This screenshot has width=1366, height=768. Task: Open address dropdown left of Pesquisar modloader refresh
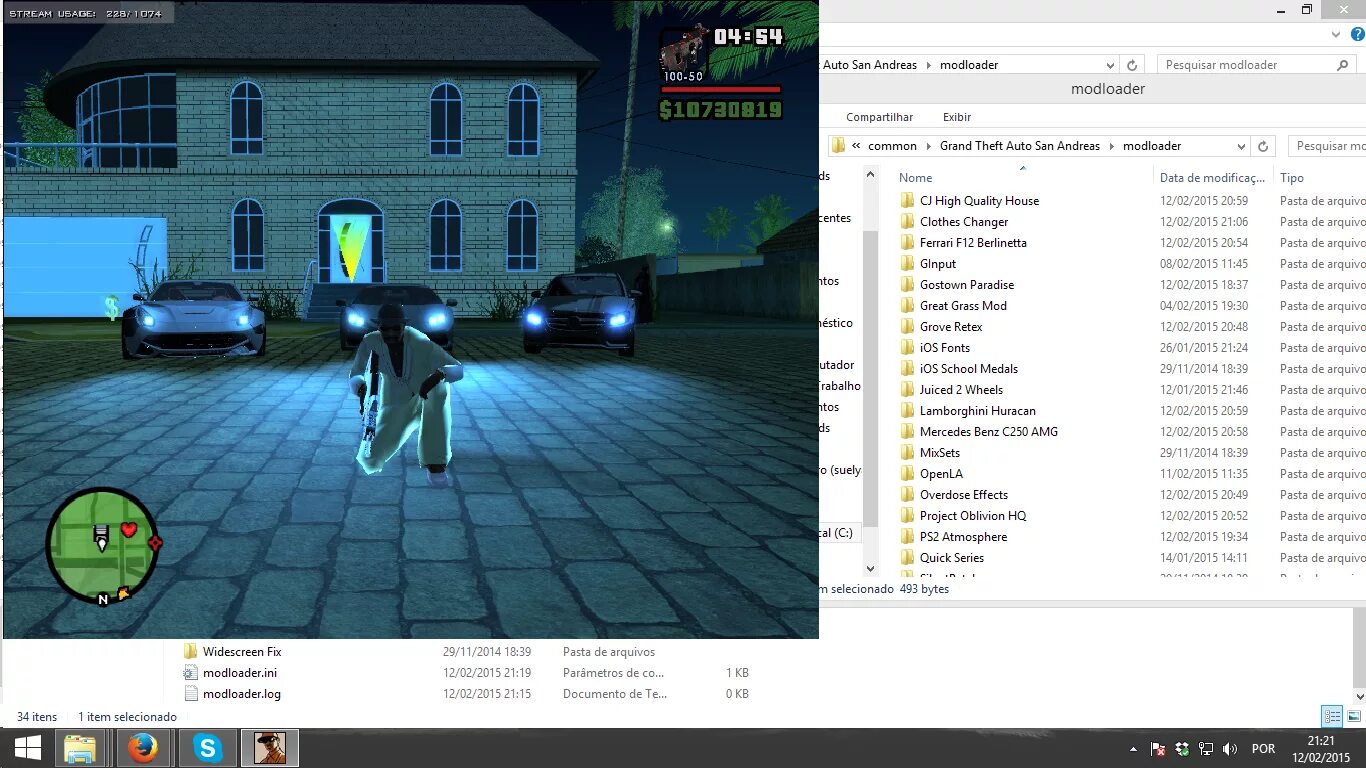pos(1110,65)
